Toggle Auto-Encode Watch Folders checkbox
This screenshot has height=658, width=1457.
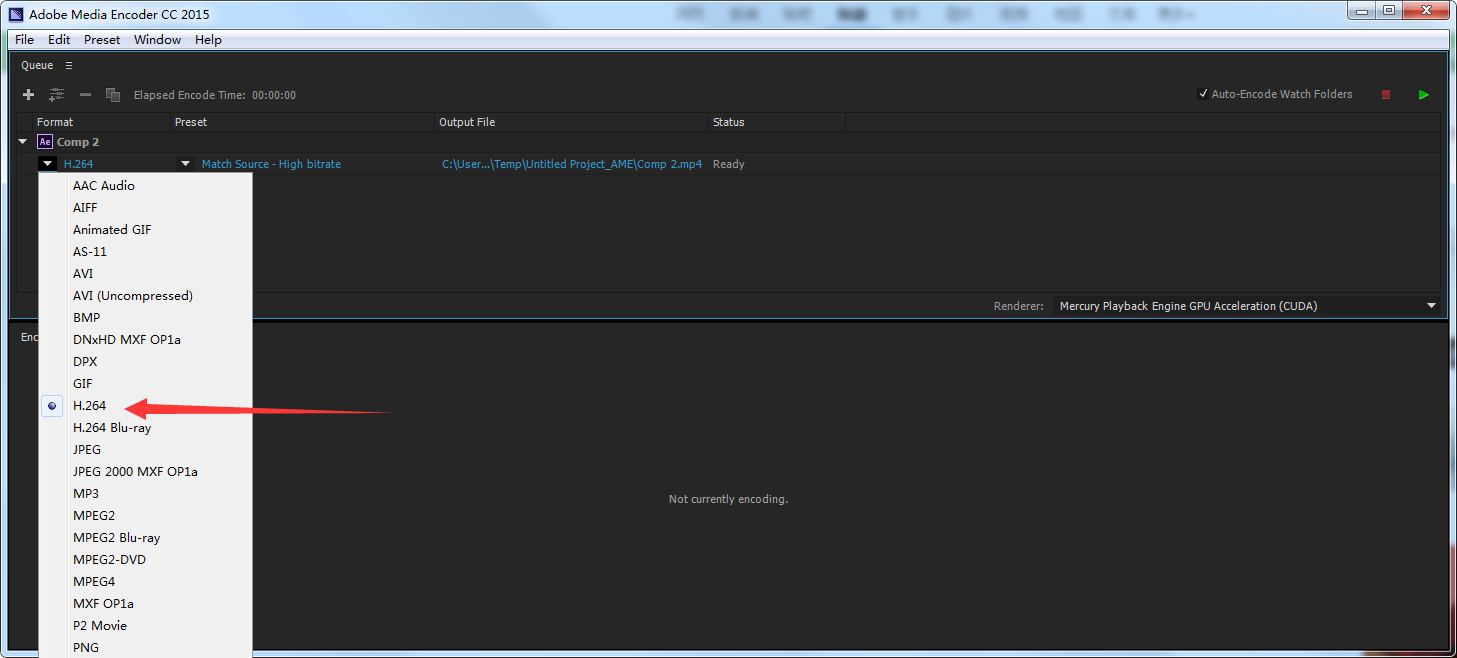tap(1203, 94)
